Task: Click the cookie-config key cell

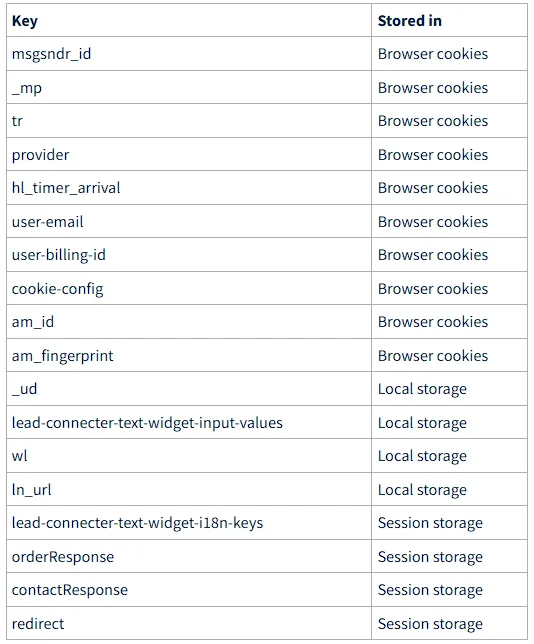Action: pyautogui.click(x=189, y=288)
